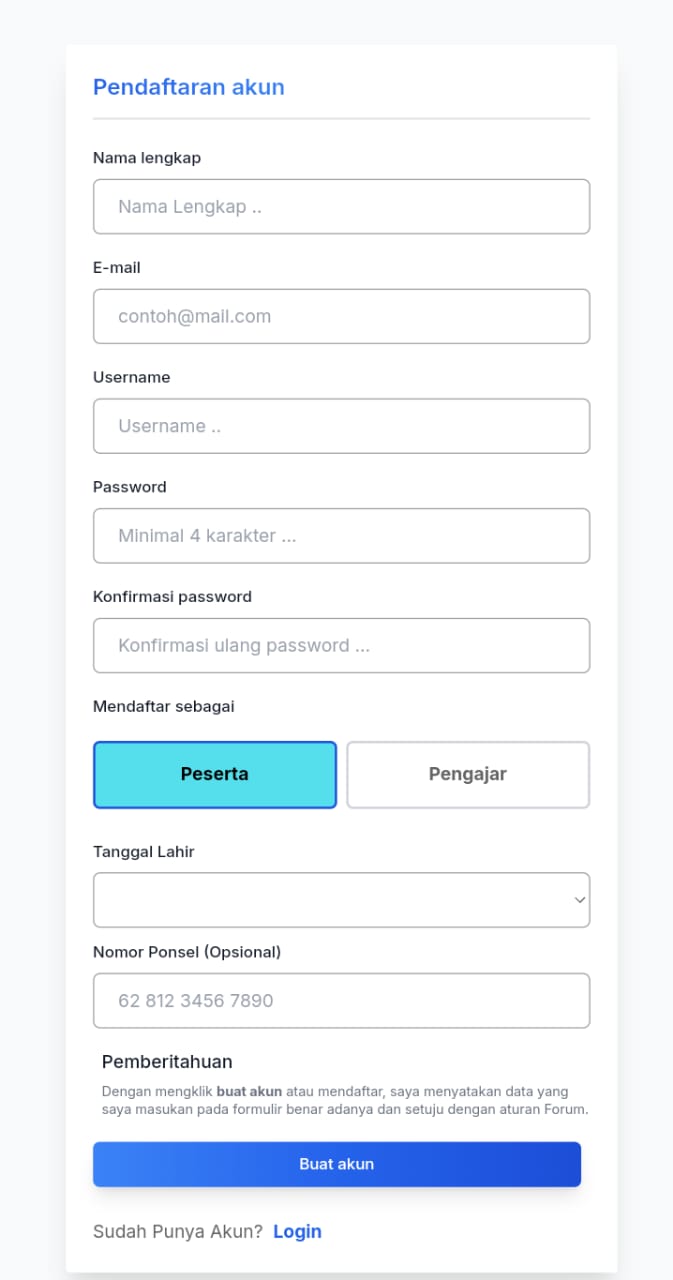The width and height of the screenshot is (673, 1280).
Task: Open the Login link
Action: point(297,1231)
